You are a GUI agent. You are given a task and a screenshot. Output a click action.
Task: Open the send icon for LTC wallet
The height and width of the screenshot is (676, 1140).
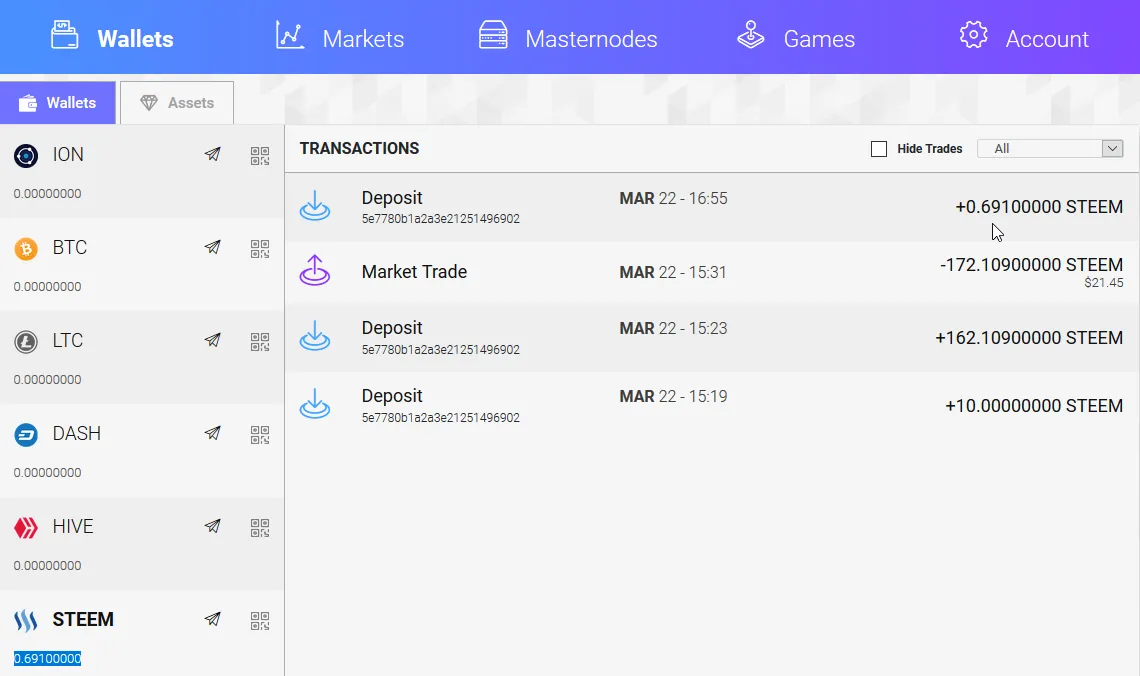point(212,340)
